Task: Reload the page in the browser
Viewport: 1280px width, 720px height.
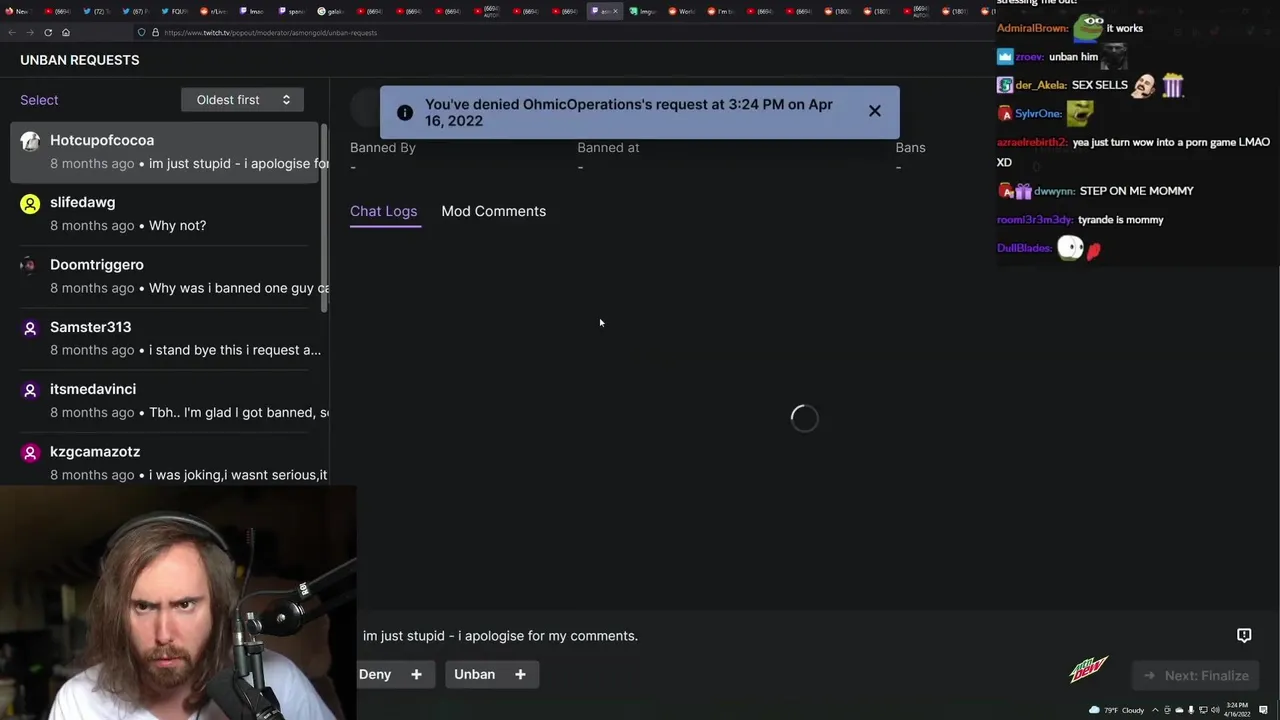Action: pyautogui.click(x=48, y=32)
